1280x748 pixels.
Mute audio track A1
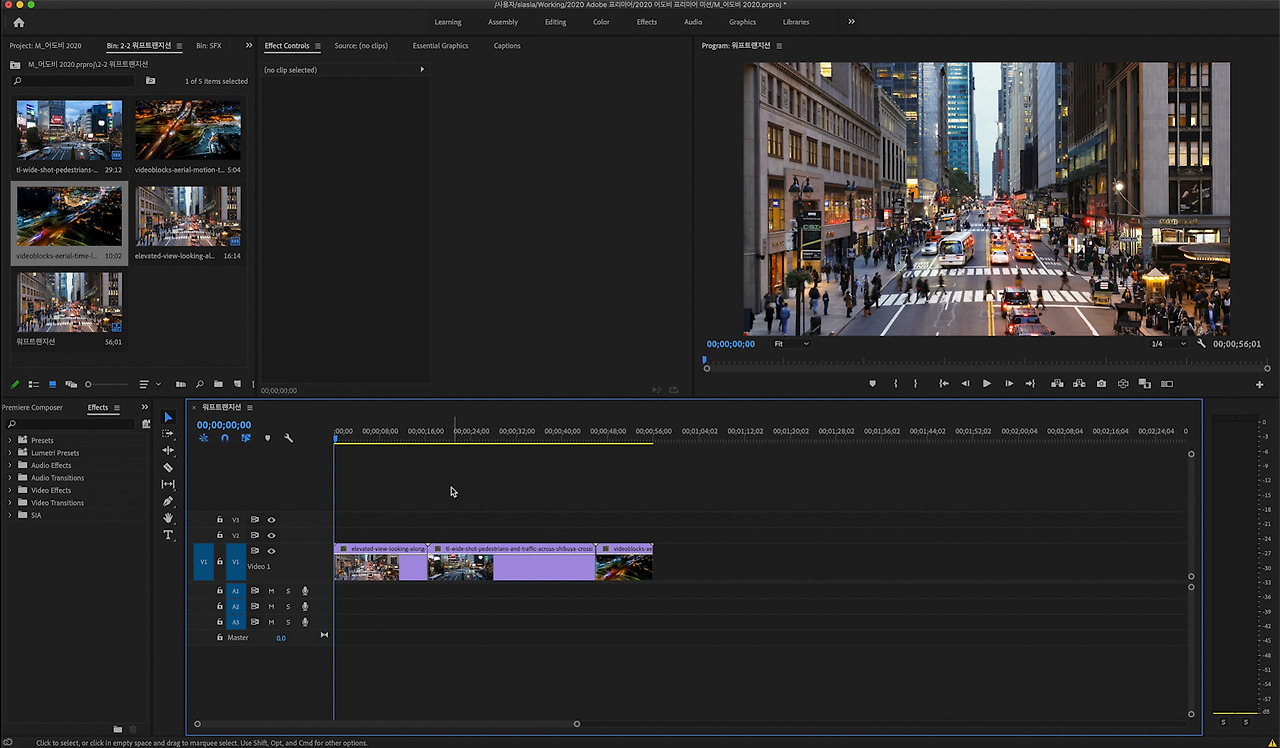click(x=271, y=591)
